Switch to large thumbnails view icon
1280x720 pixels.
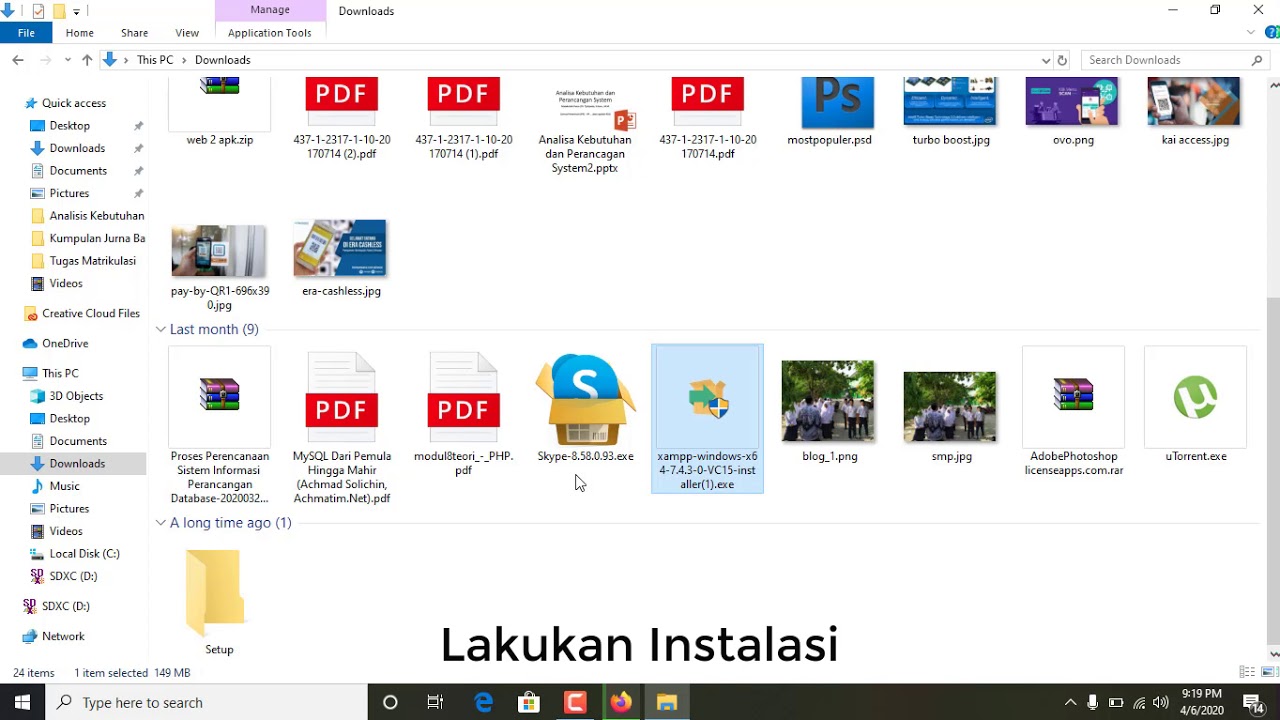(x=1269, y=672)
